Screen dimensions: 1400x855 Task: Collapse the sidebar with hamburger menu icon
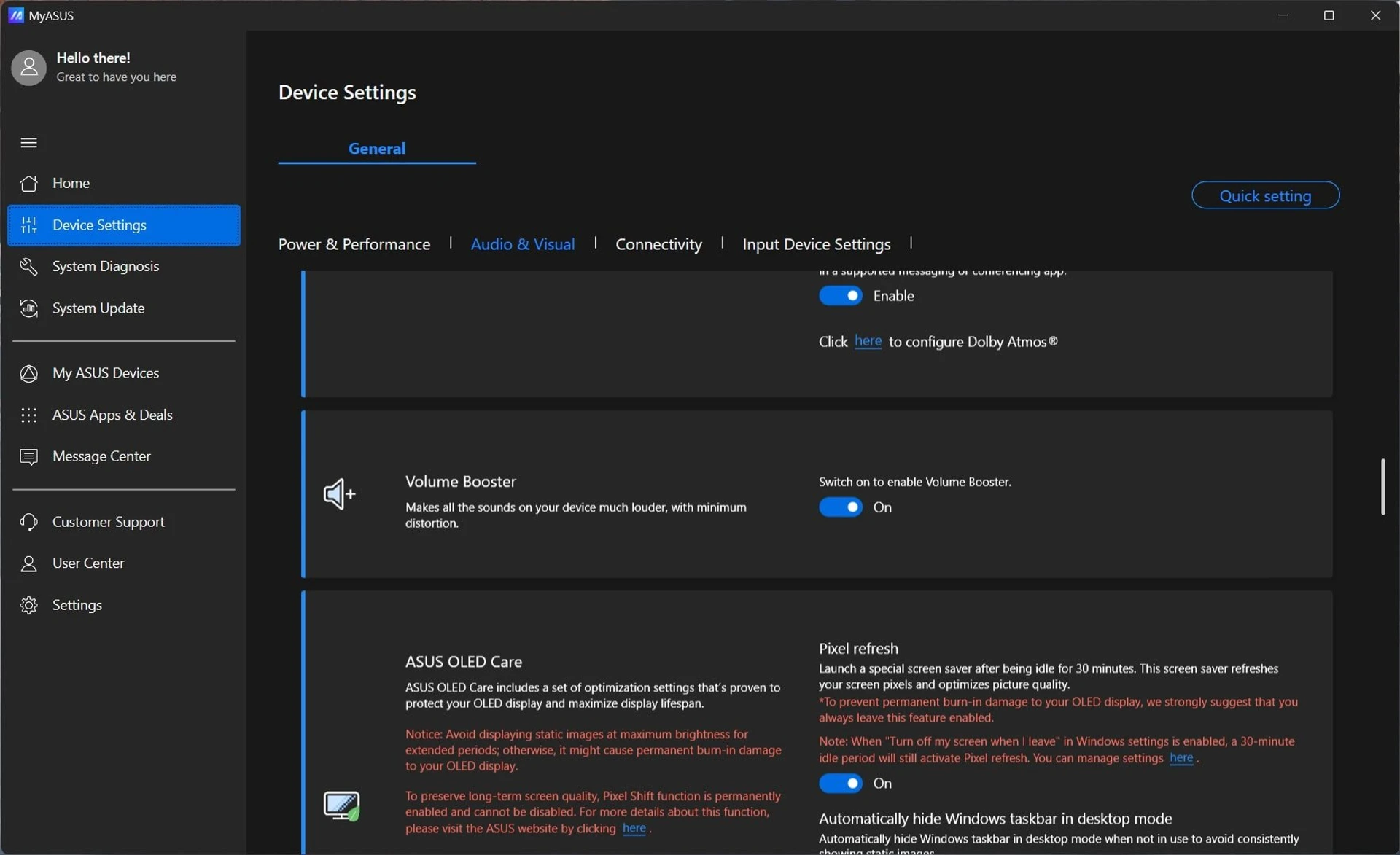[x=28, y=142]
